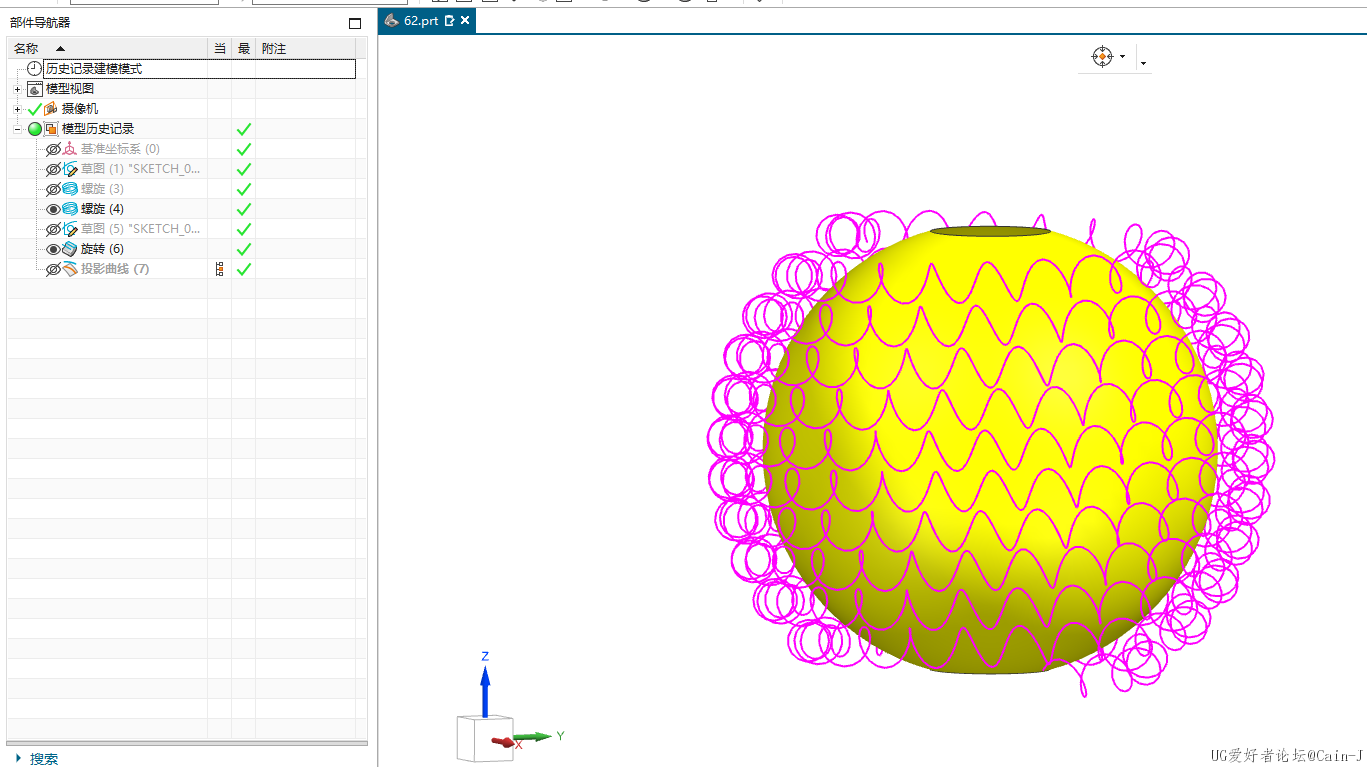The width and height of the screenshot is (1367, 767).
Task: Select the 历史记录建模模式 row
Action: (x=199, y=69)
